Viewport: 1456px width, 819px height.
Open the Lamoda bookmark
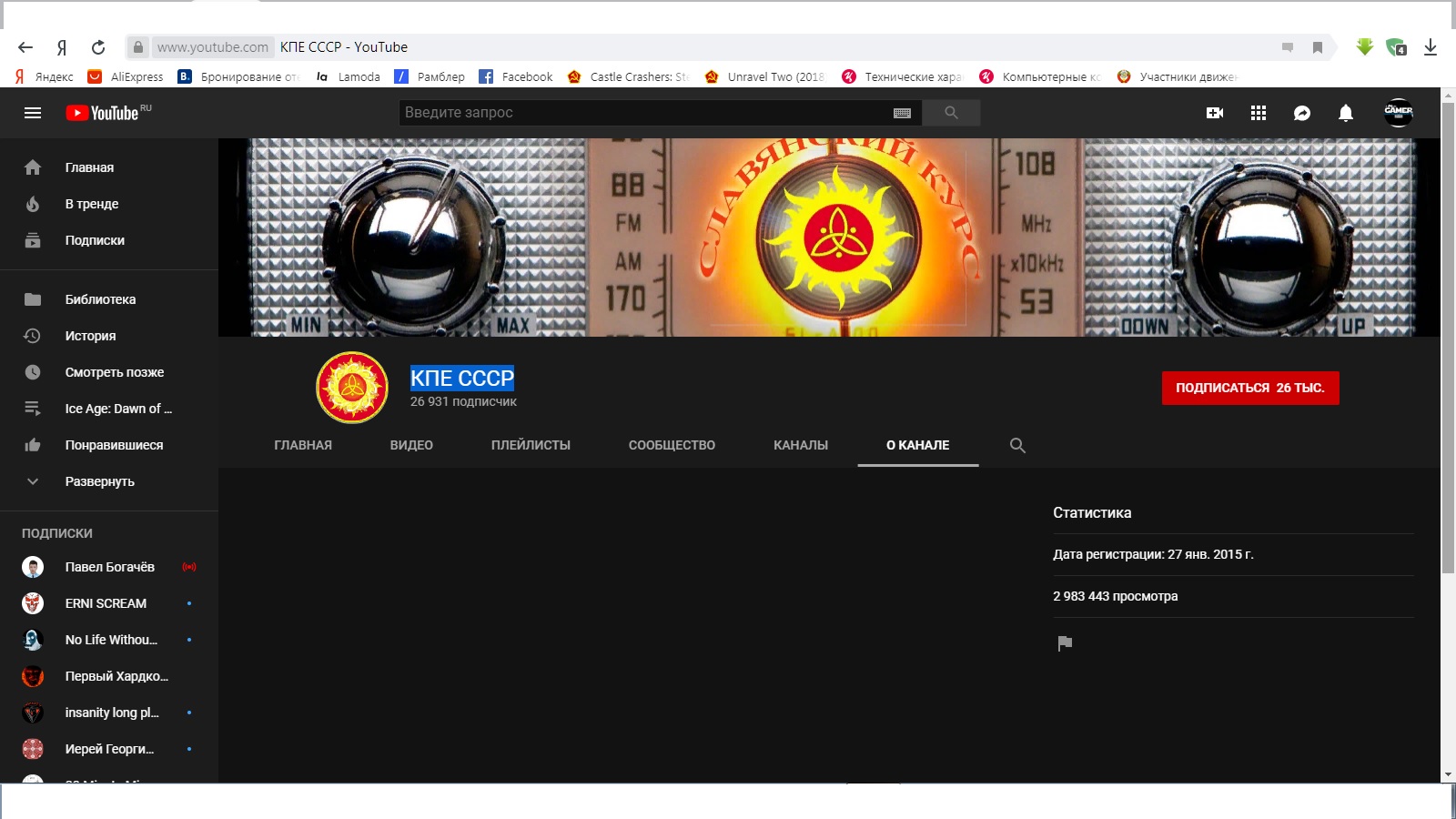[348, 77]
